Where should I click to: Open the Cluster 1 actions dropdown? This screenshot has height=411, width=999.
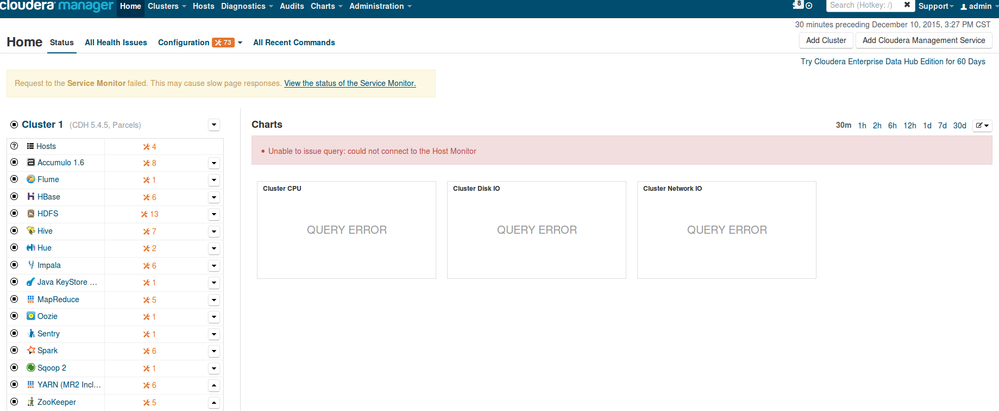tap(214, 125)
